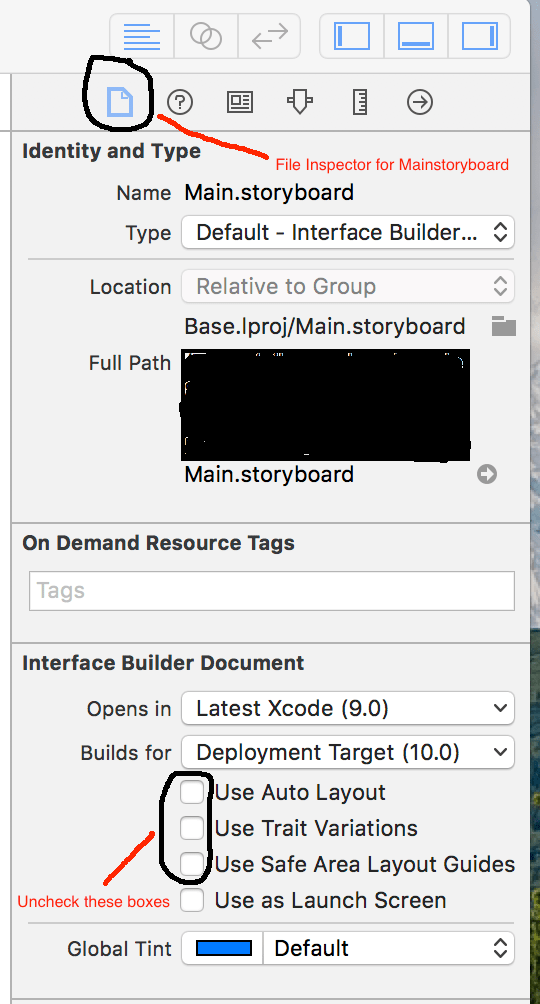The image size is (540, 1004).
Task: Show the Version editor
Action: pyautogui.click(x=269, y=36)
